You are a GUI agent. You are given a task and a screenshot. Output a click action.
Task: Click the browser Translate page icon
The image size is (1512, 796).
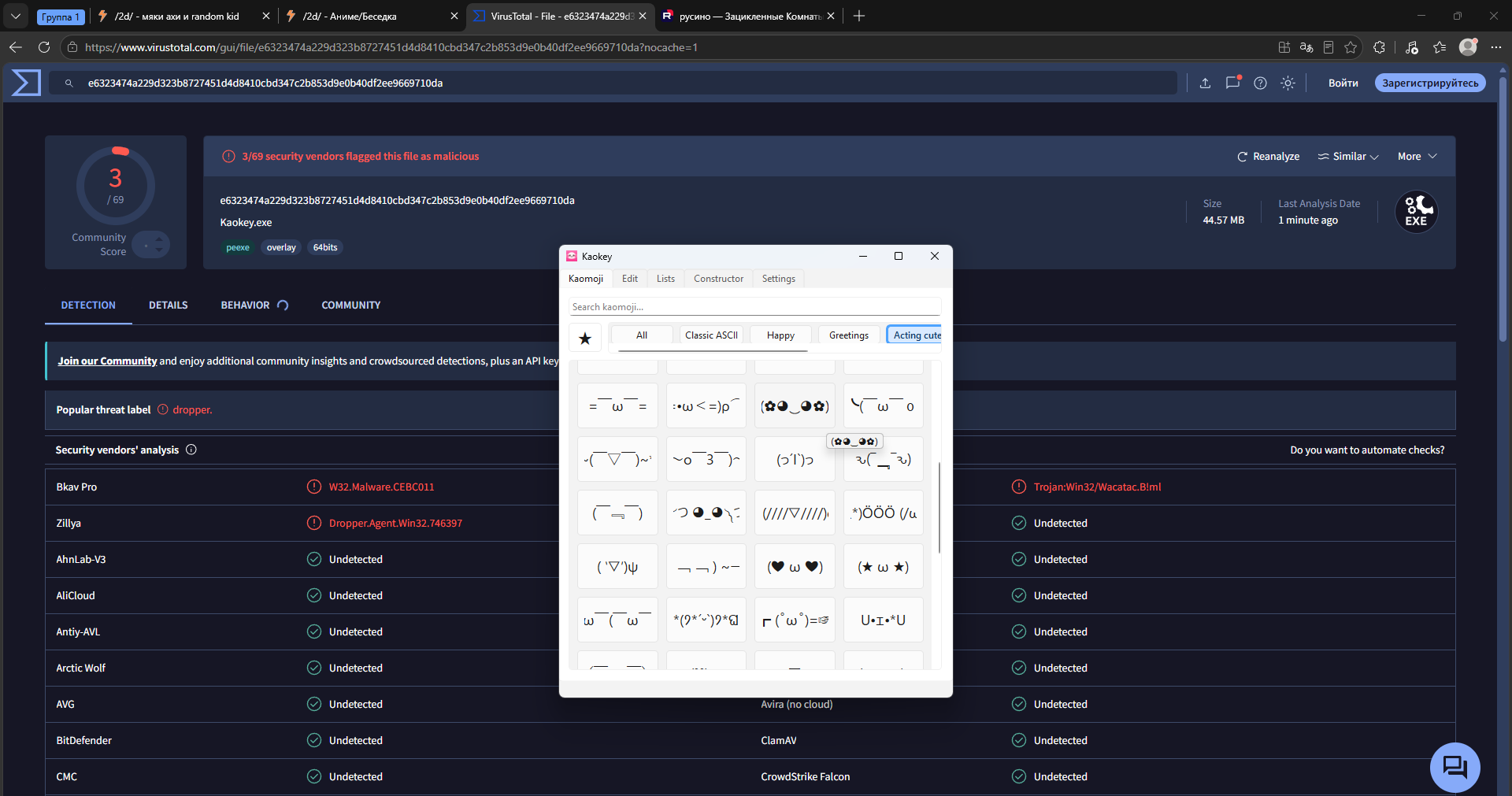tap(1306, 47)
